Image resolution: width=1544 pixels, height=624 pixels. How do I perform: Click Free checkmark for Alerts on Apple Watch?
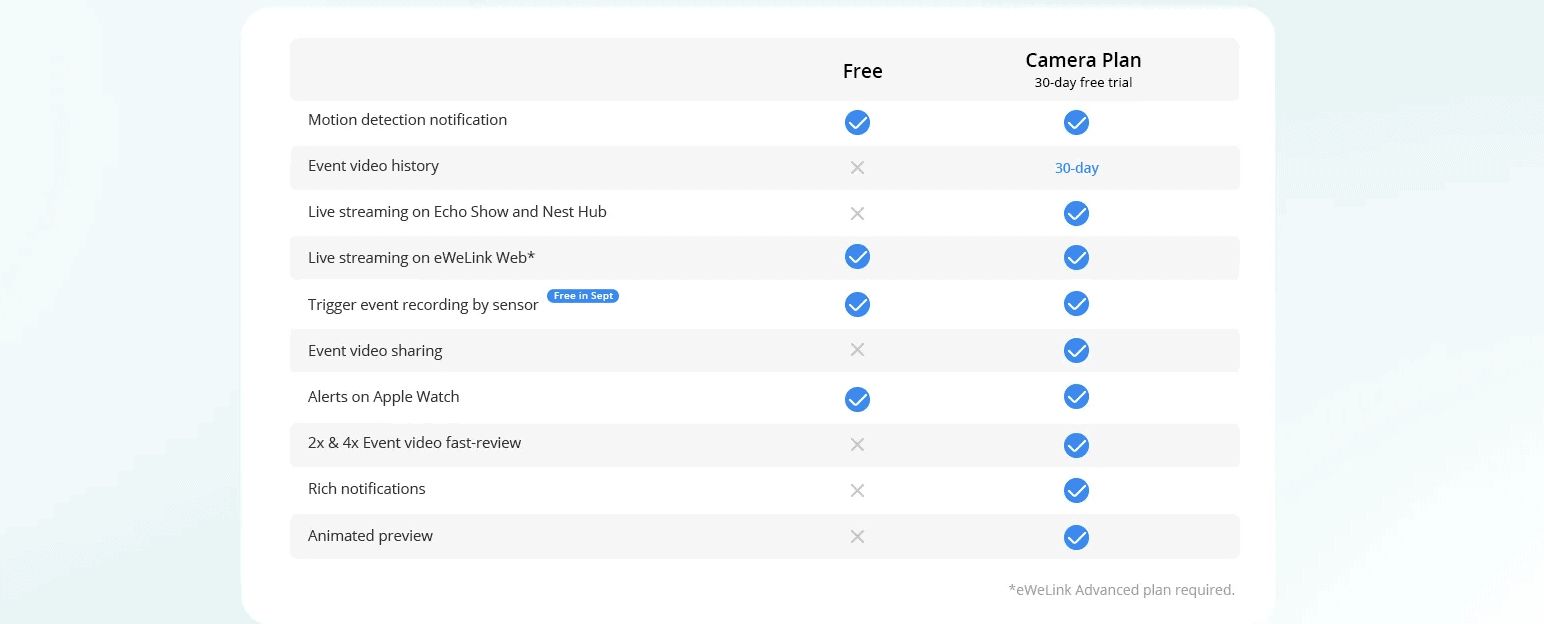click(857, 399)
